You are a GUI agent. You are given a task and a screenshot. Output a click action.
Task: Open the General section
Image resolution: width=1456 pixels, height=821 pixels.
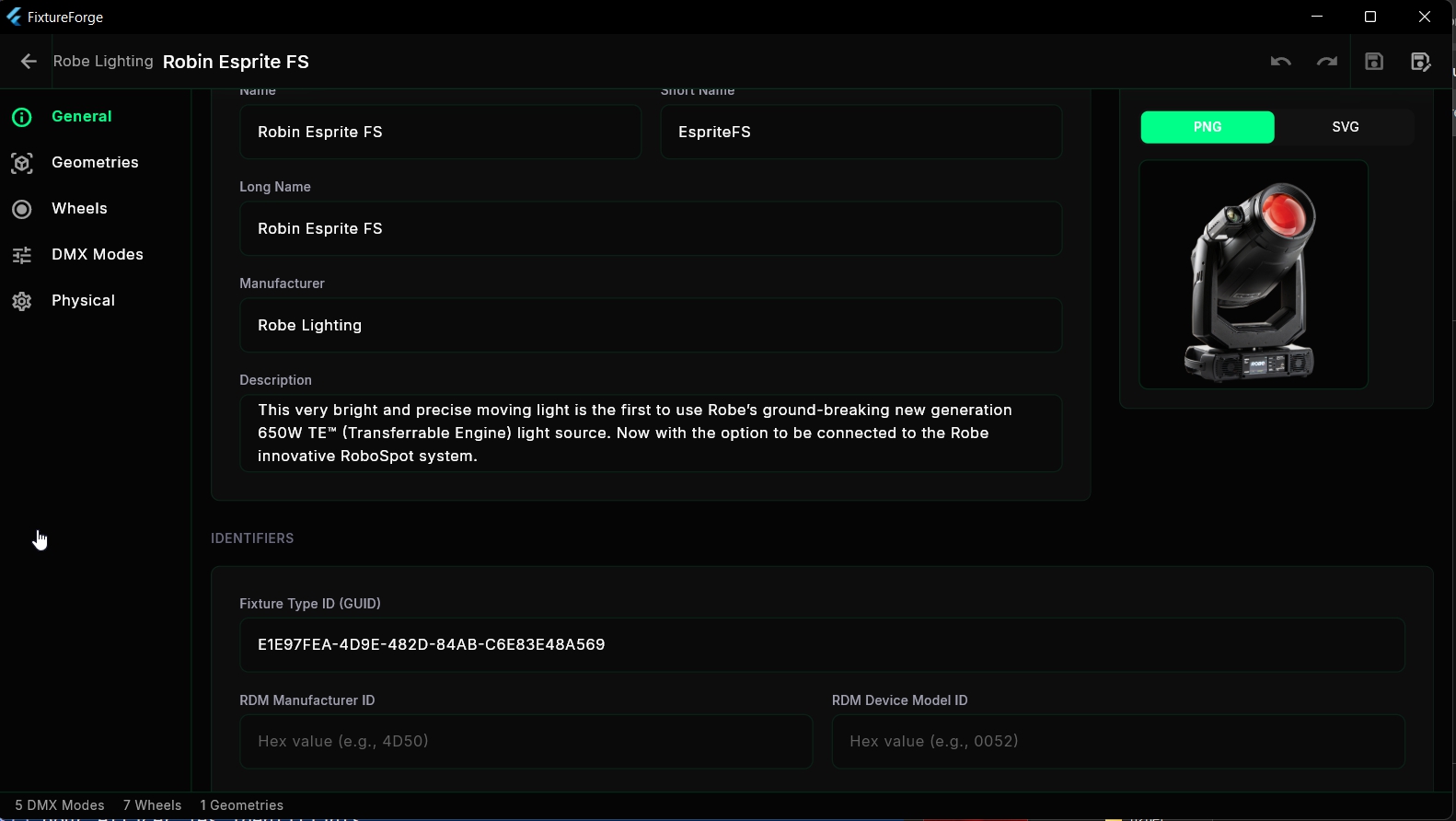[x=96, y=117]
